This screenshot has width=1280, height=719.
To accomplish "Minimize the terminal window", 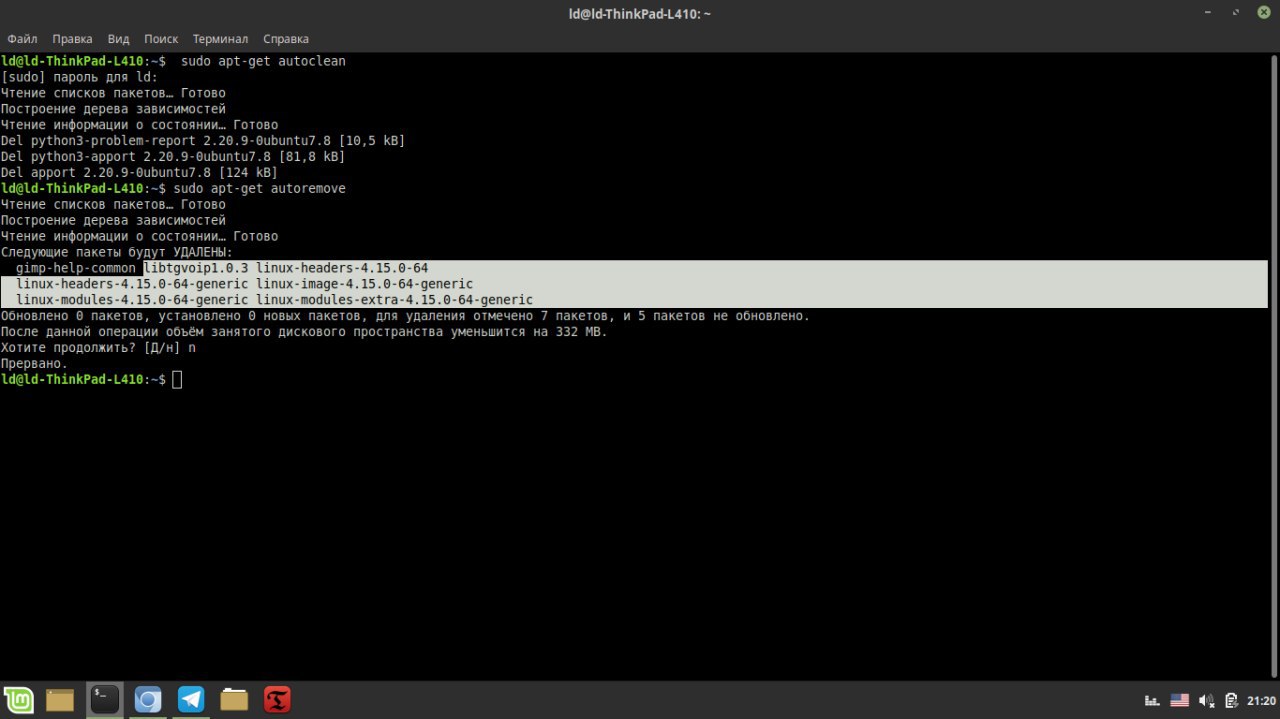I will pos(1209,12).
